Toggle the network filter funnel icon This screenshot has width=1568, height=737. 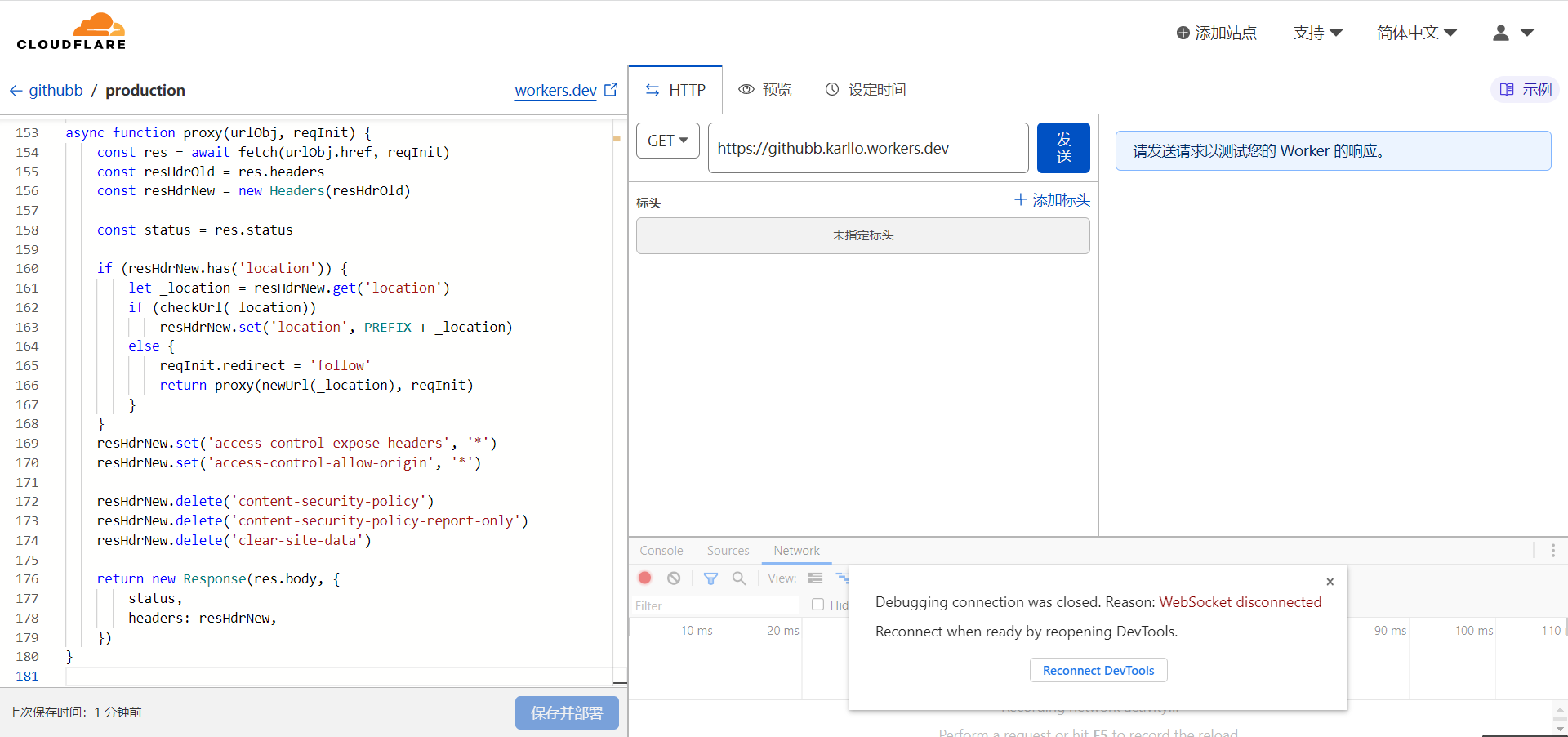click(710, 578)
